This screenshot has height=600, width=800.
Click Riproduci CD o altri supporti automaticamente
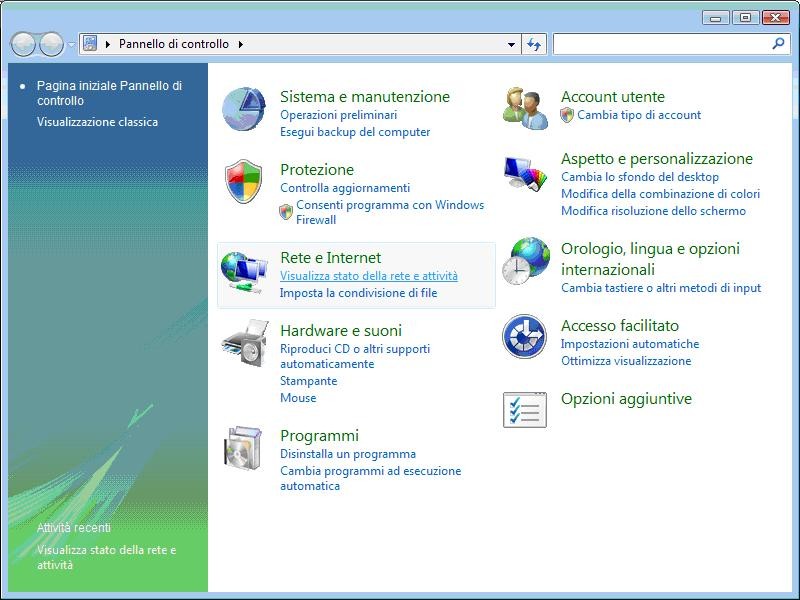[x=355, y=356]
